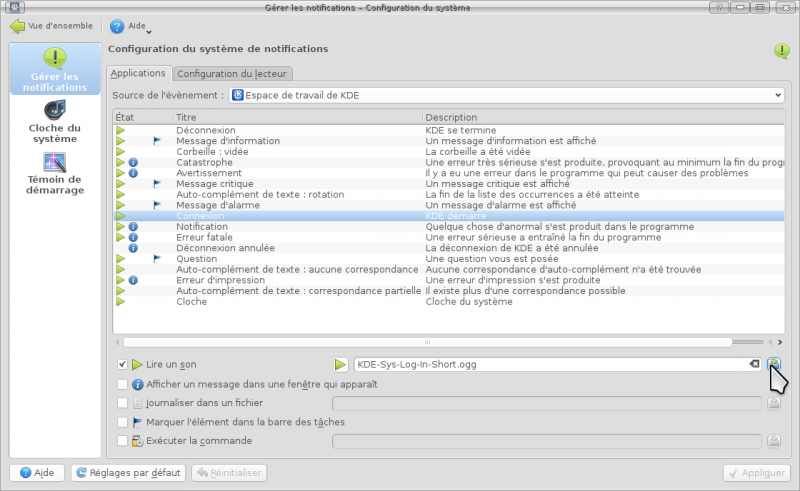Image resolution: width=800 pixels, height=491 pixels.
Task: Select Auto-complément : aucune correspondance row
Action: click(x=448, y=269)
